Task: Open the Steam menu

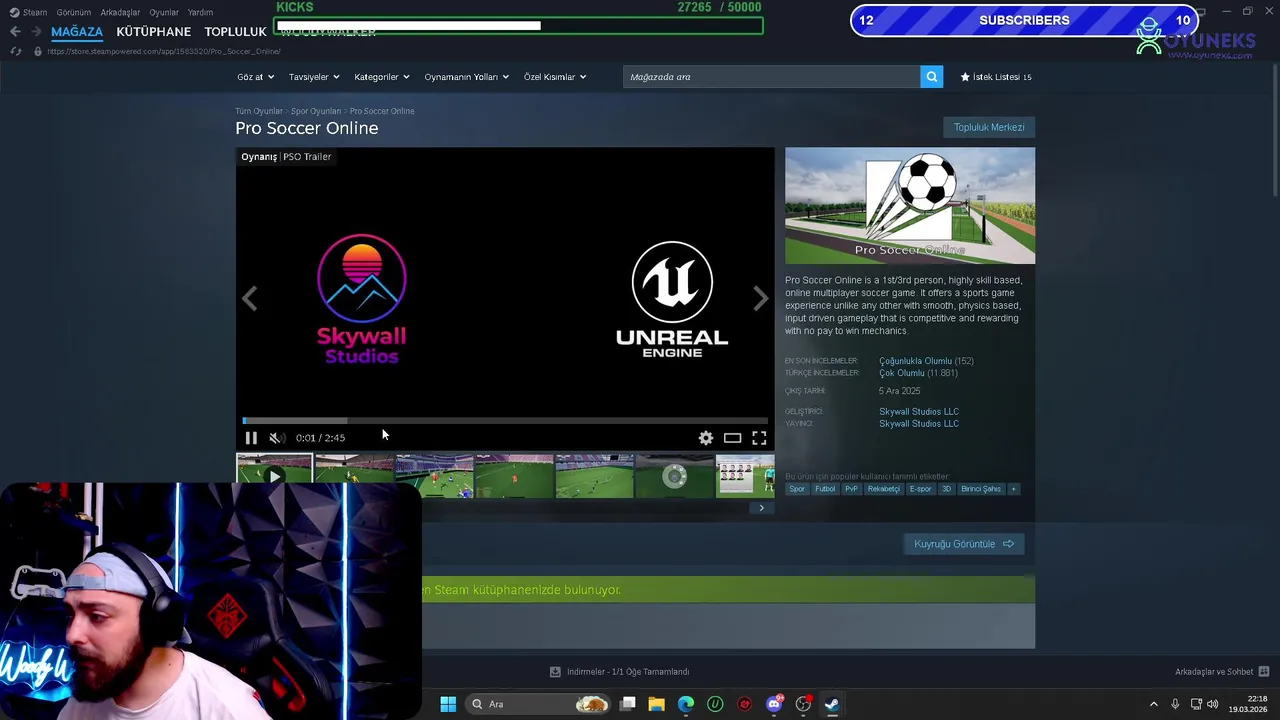Action: (x=29, y=12)
